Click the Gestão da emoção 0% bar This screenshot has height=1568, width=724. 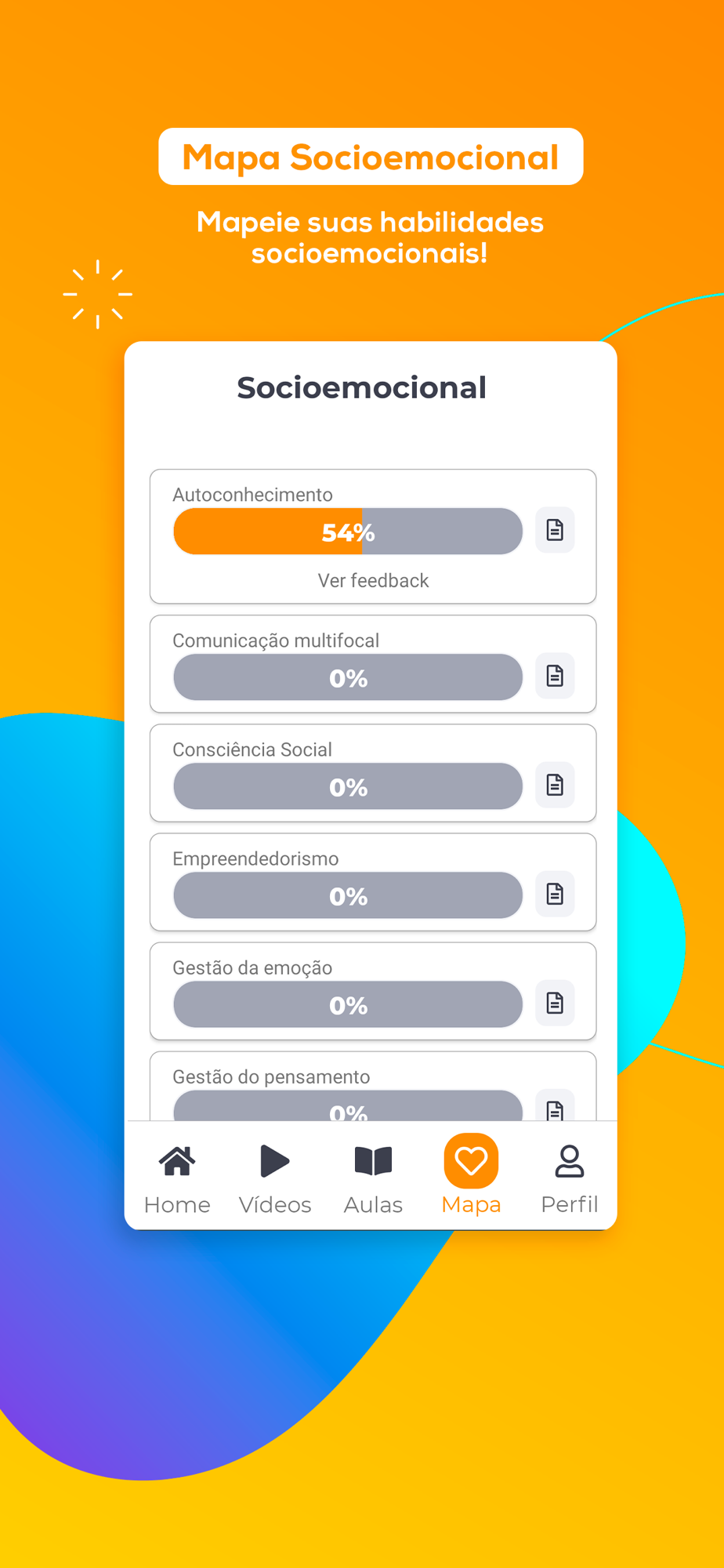[348, 1004]
